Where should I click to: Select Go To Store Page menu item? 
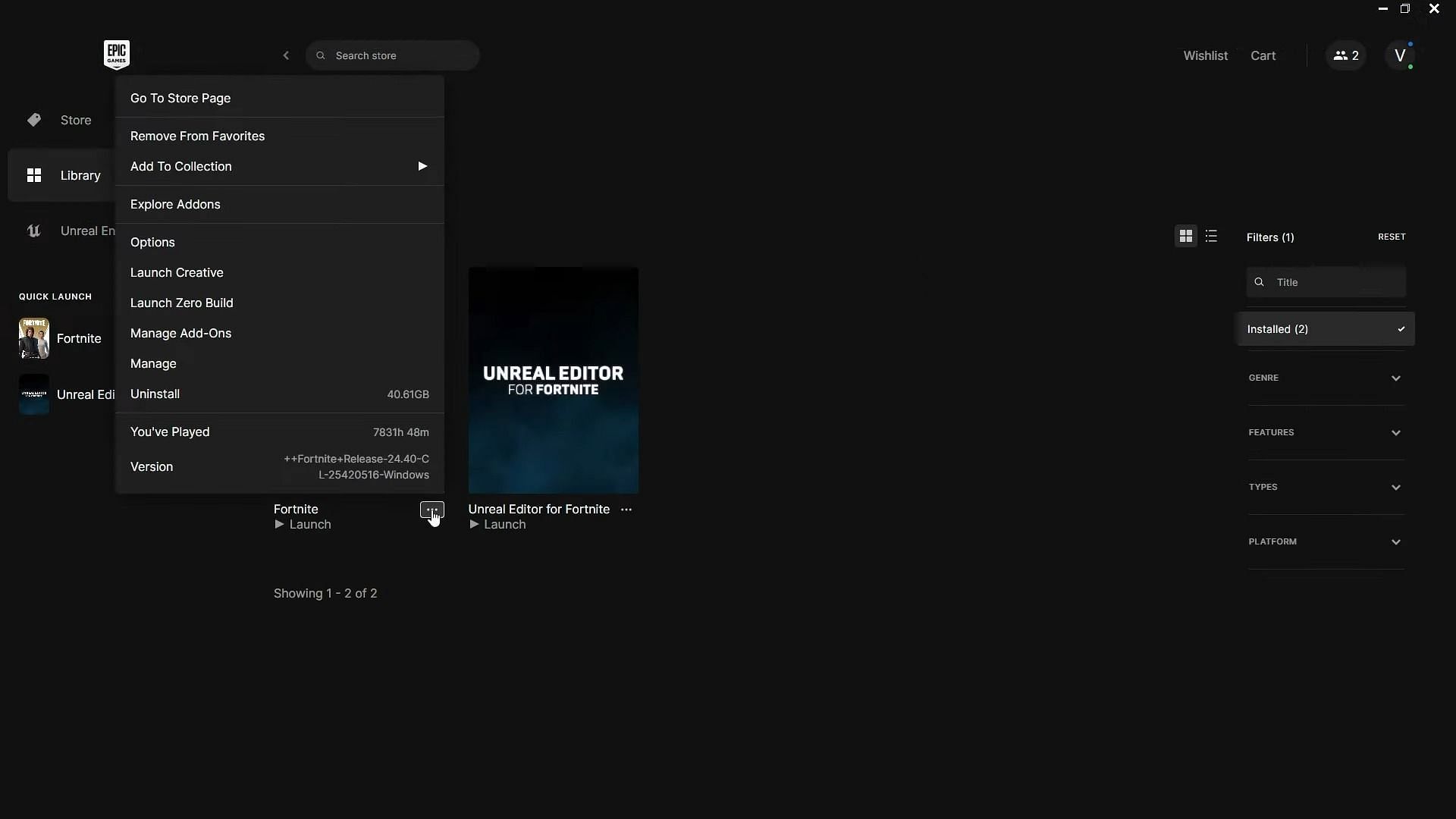(280, 98)
